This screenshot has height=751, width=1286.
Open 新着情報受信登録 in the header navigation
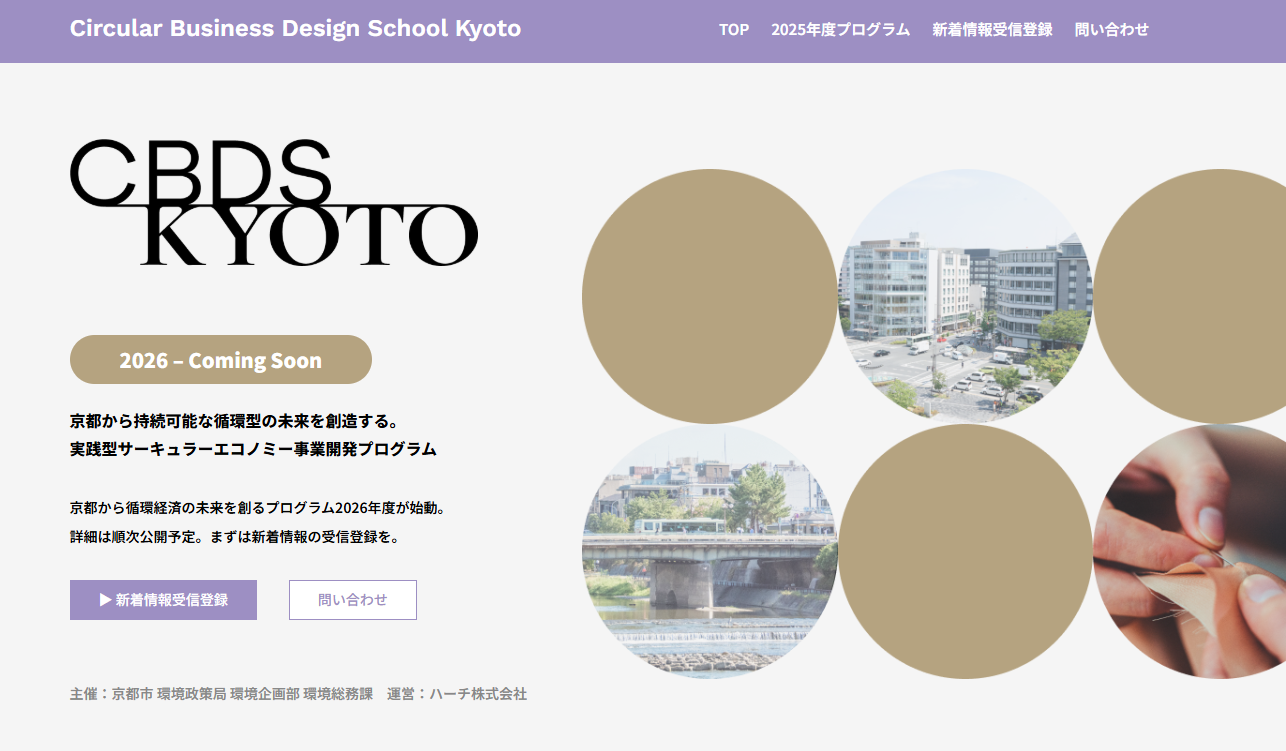[992, 29]
